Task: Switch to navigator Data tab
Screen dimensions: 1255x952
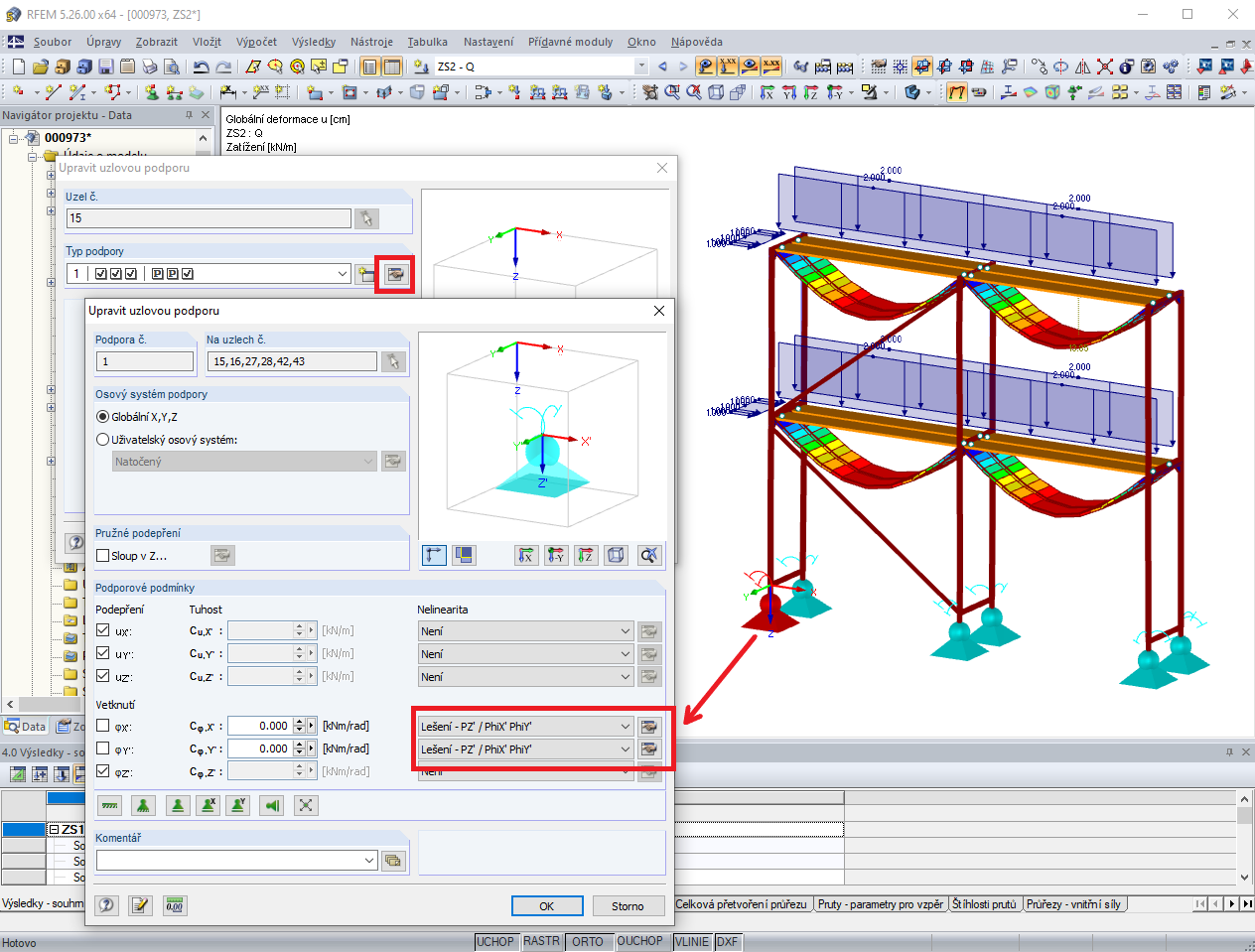Action: [26, 727]
